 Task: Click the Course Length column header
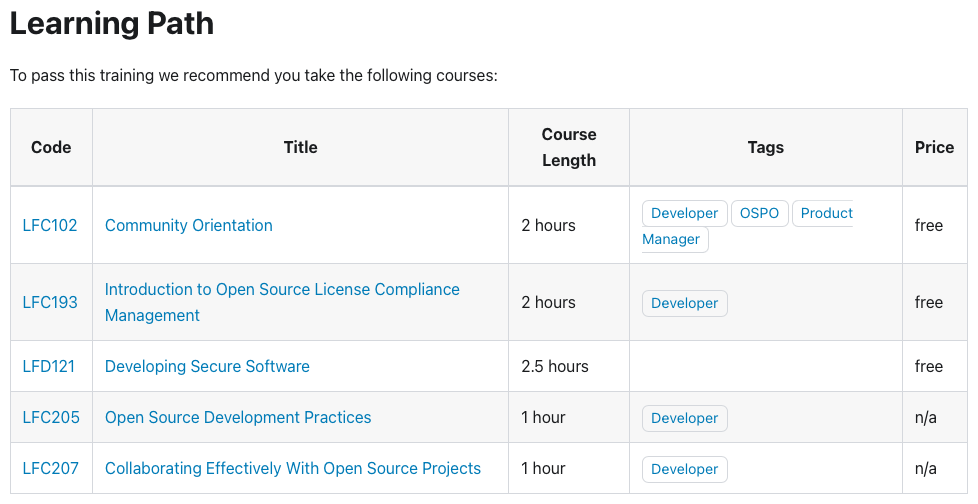(569, 147)
